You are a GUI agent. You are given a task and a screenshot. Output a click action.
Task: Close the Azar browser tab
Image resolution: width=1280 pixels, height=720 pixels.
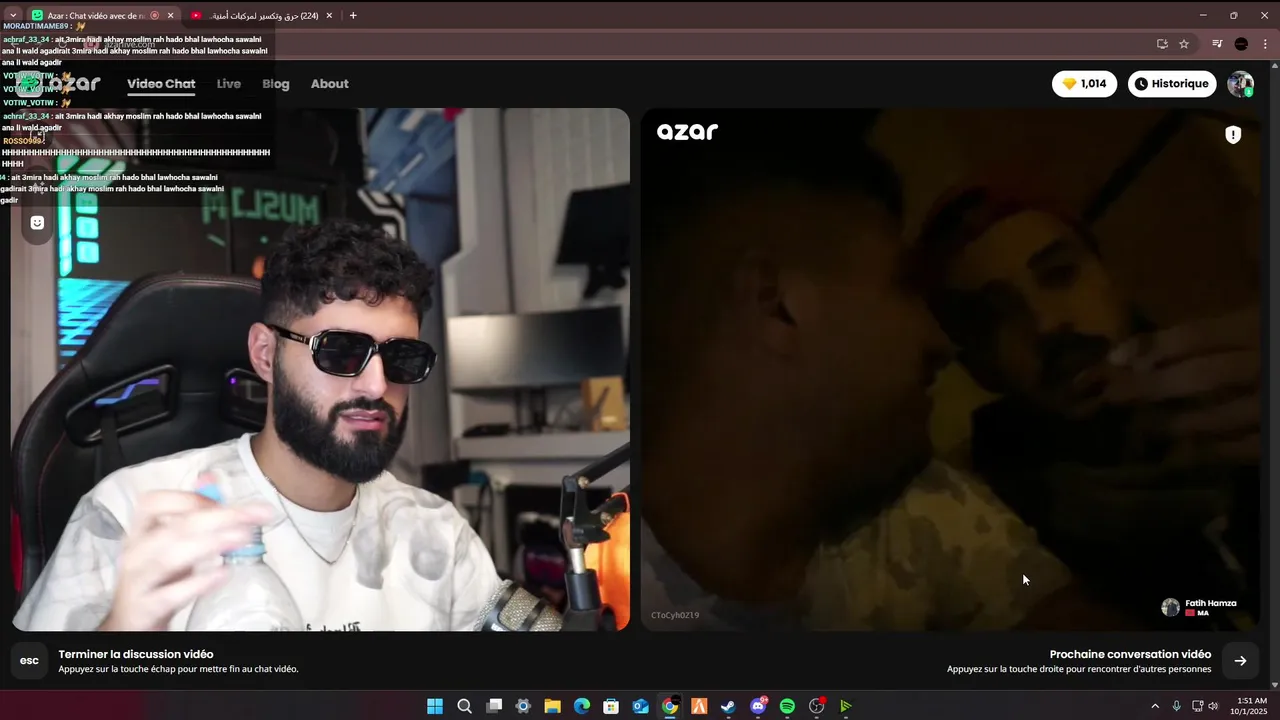click(x=170, y=15)
